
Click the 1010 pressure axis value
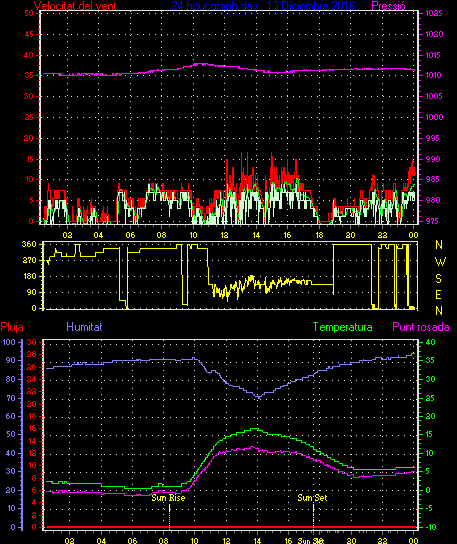tap(434, 75)
